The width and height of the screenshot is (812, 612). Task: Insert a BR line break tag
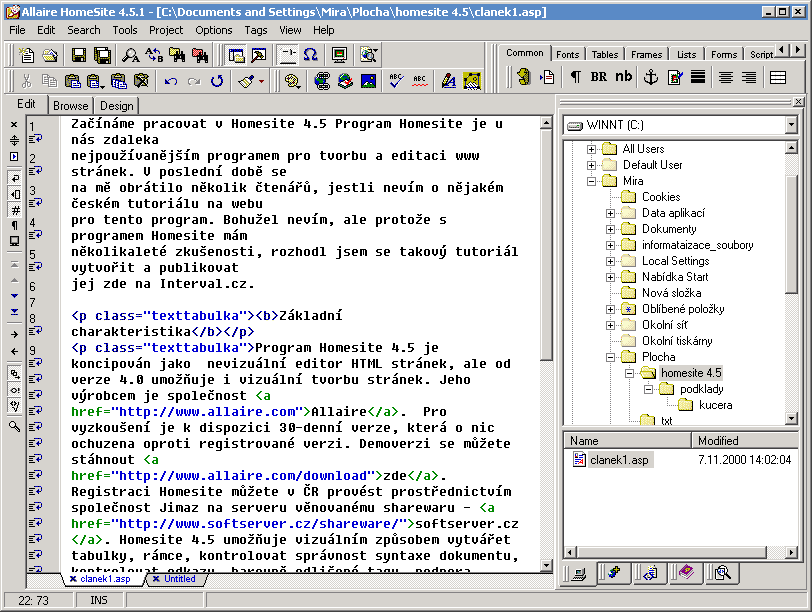(599, 77)
